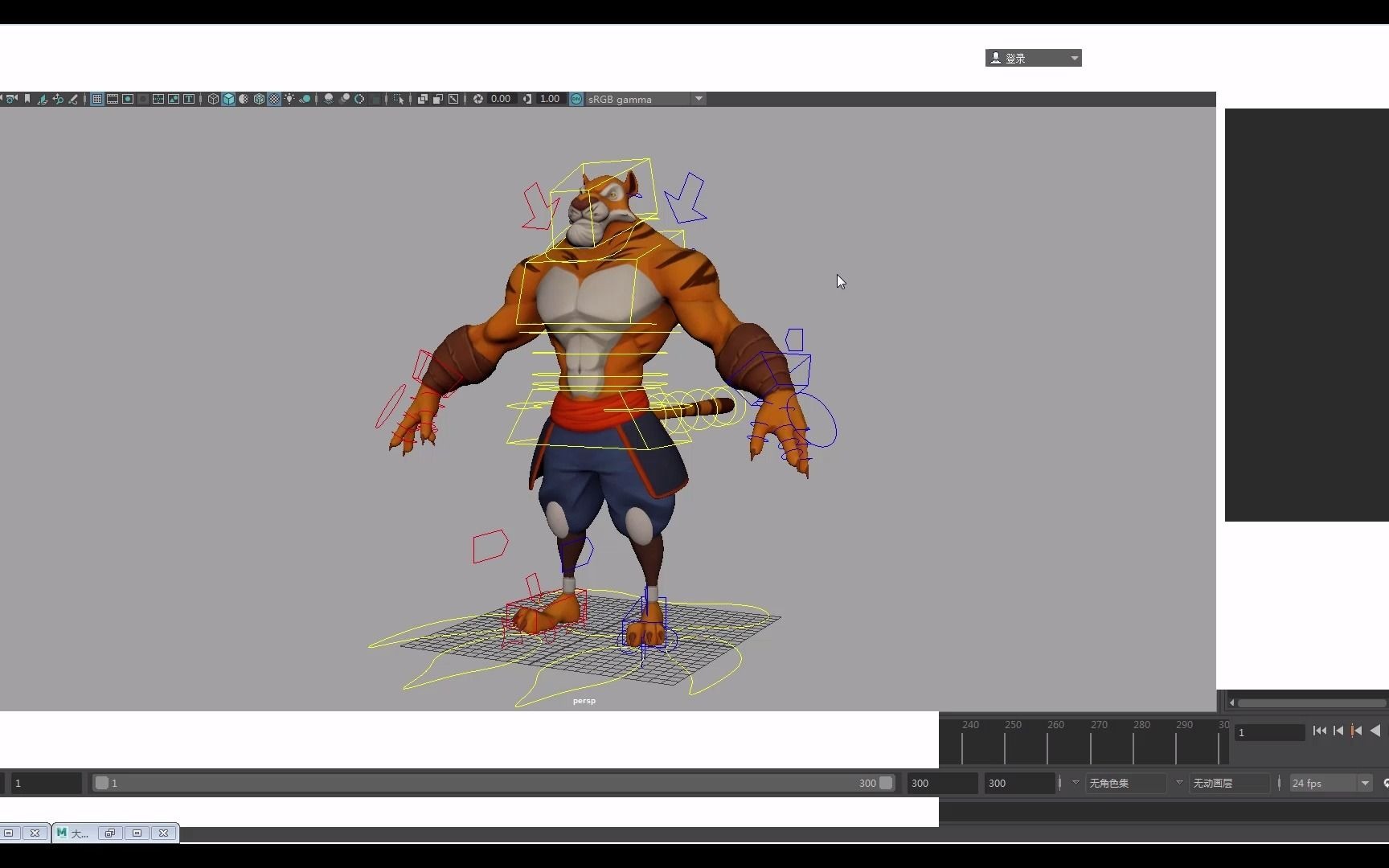Click the select camera icon

11,99
